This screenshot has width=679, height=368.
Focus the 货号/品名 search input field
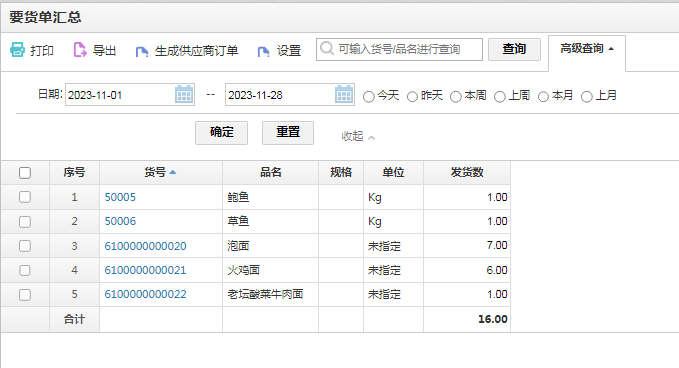399,49
